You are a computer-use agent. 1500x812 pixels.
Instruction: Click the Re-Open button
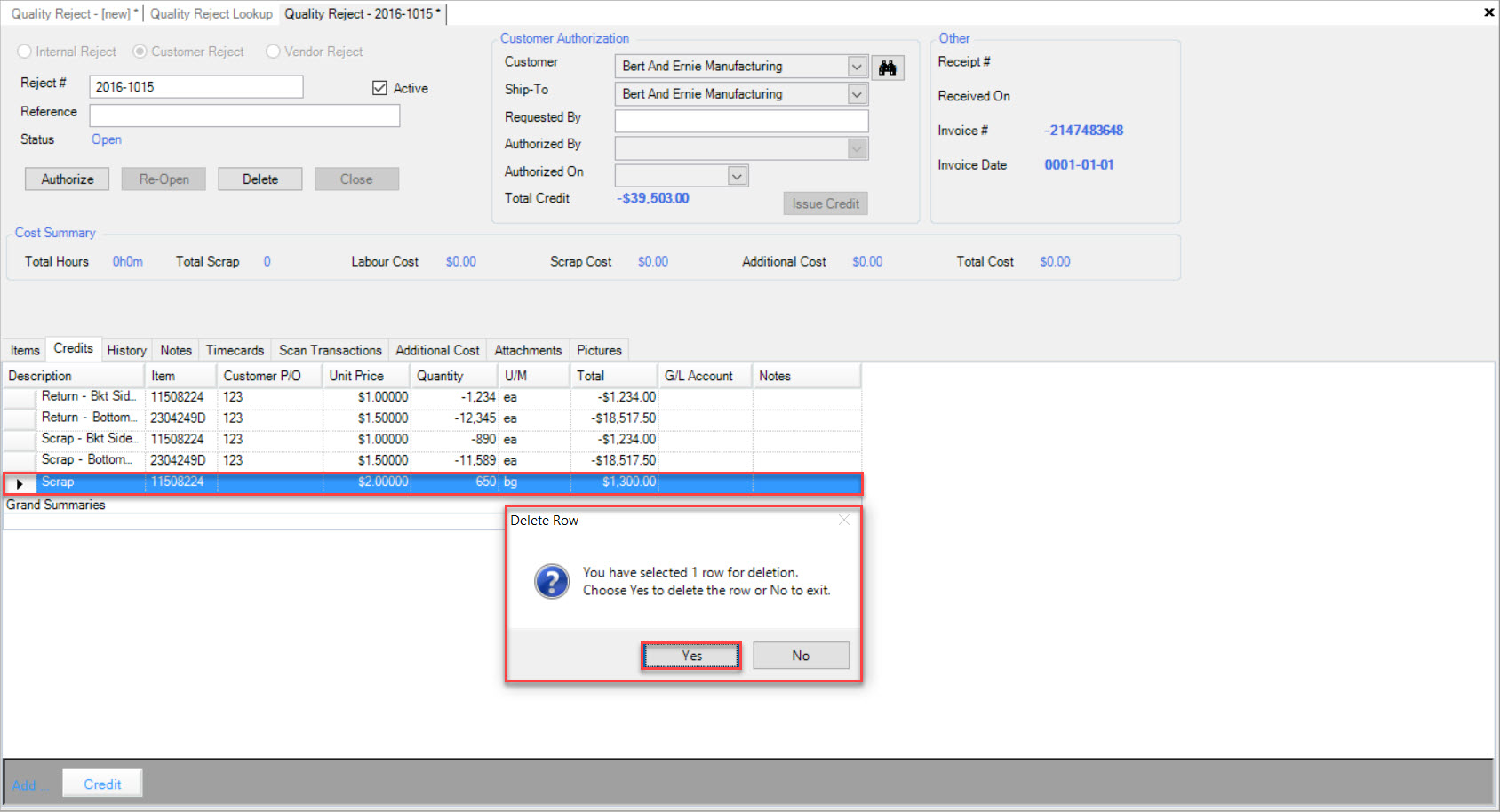point(164,179)
